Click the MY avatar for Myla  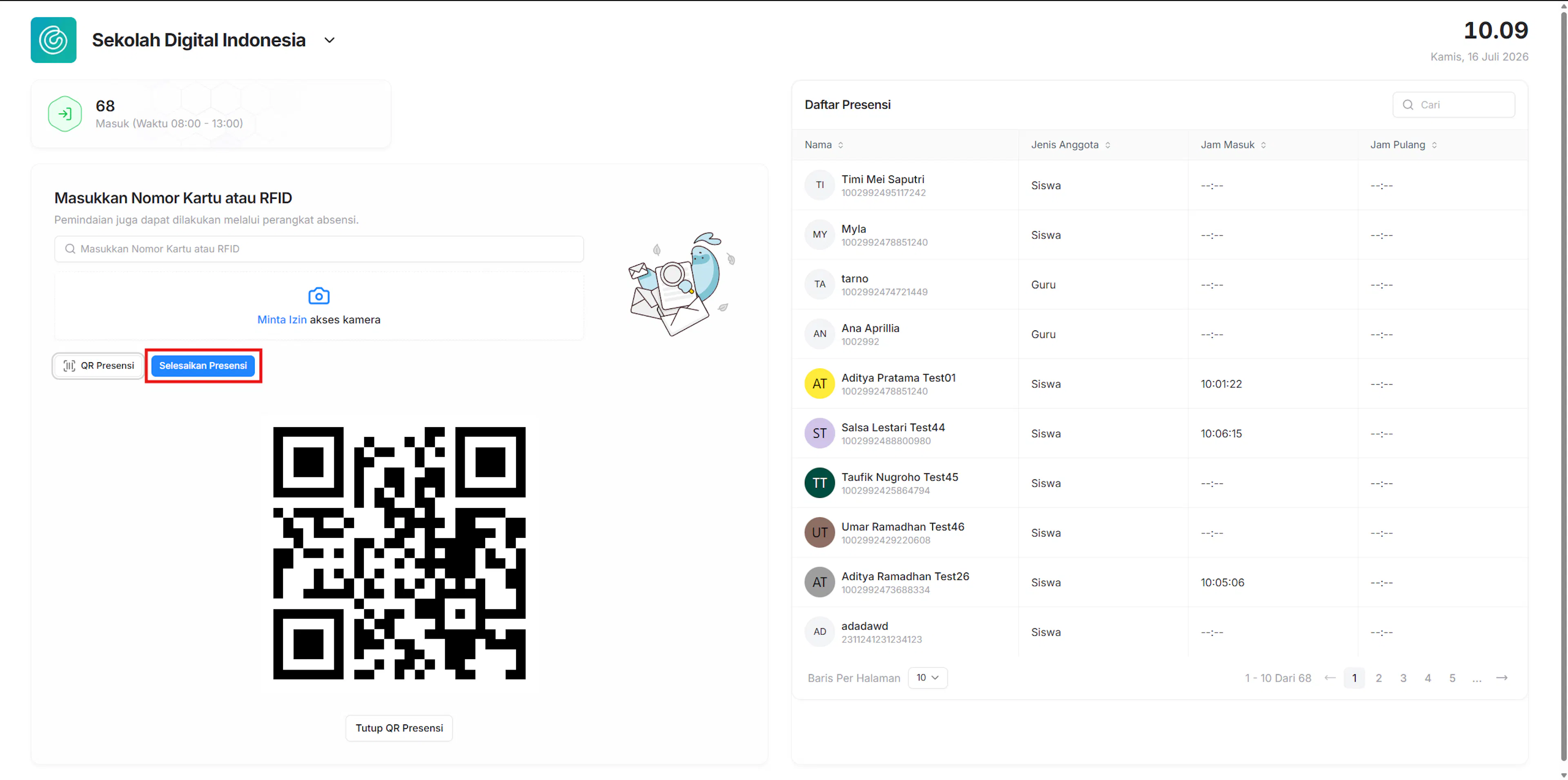(x=820, y=235)
